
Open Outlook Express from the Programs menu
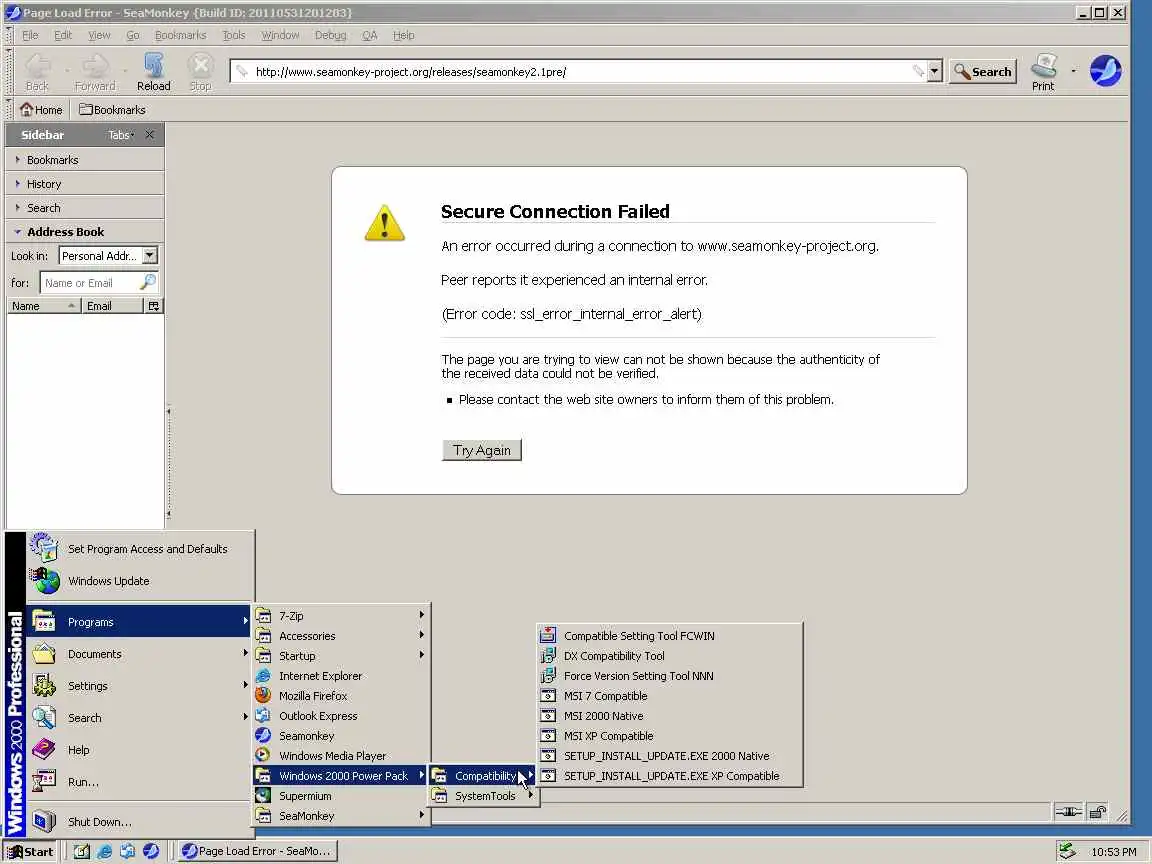click(x=342, y=716)
